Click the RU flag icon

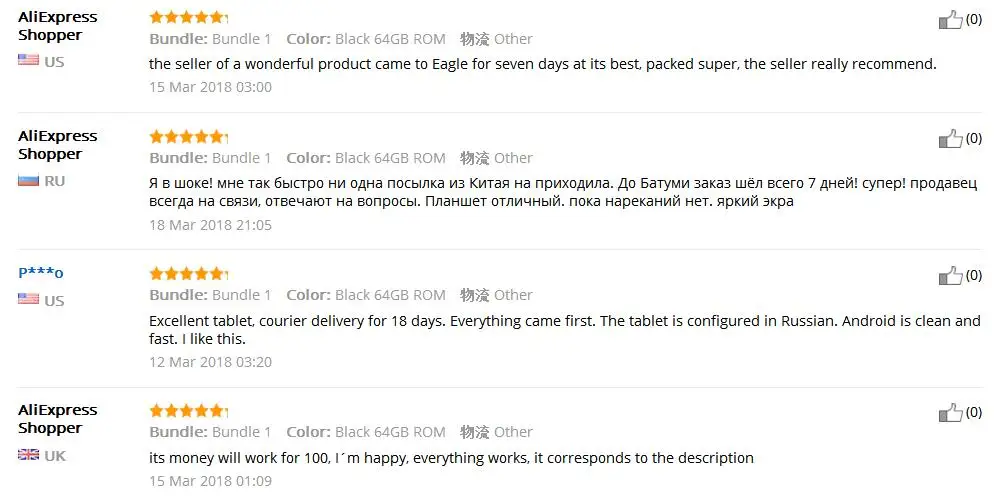[x=29, y=181]
